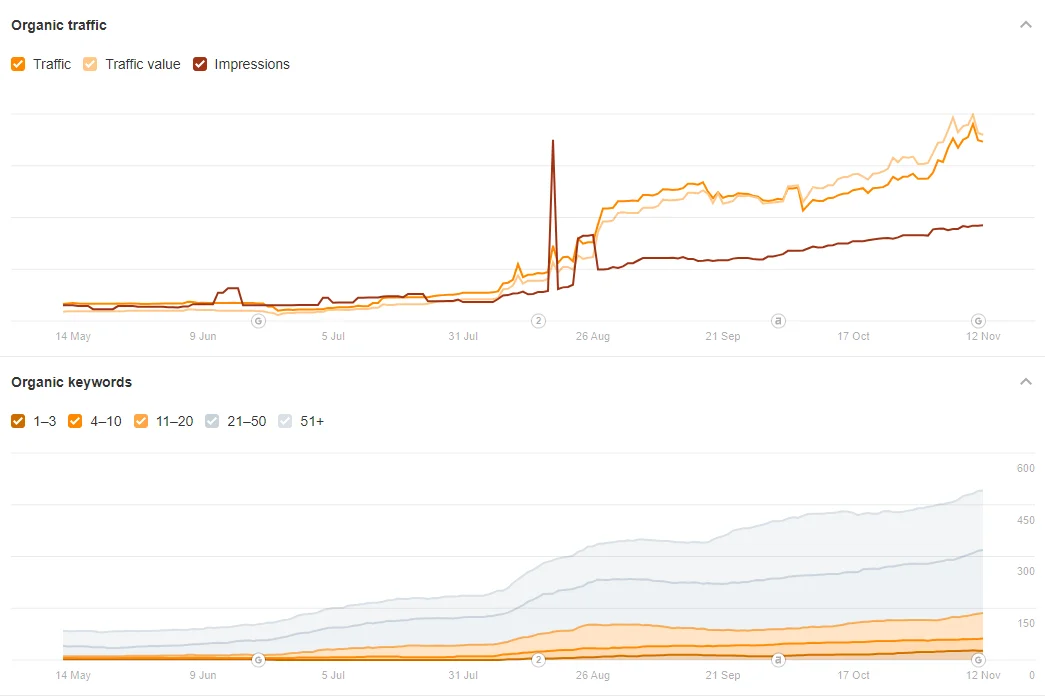This screenshot has width=1045, height=696.
Task: Hide the Impressions series
Action: point(200,64)
